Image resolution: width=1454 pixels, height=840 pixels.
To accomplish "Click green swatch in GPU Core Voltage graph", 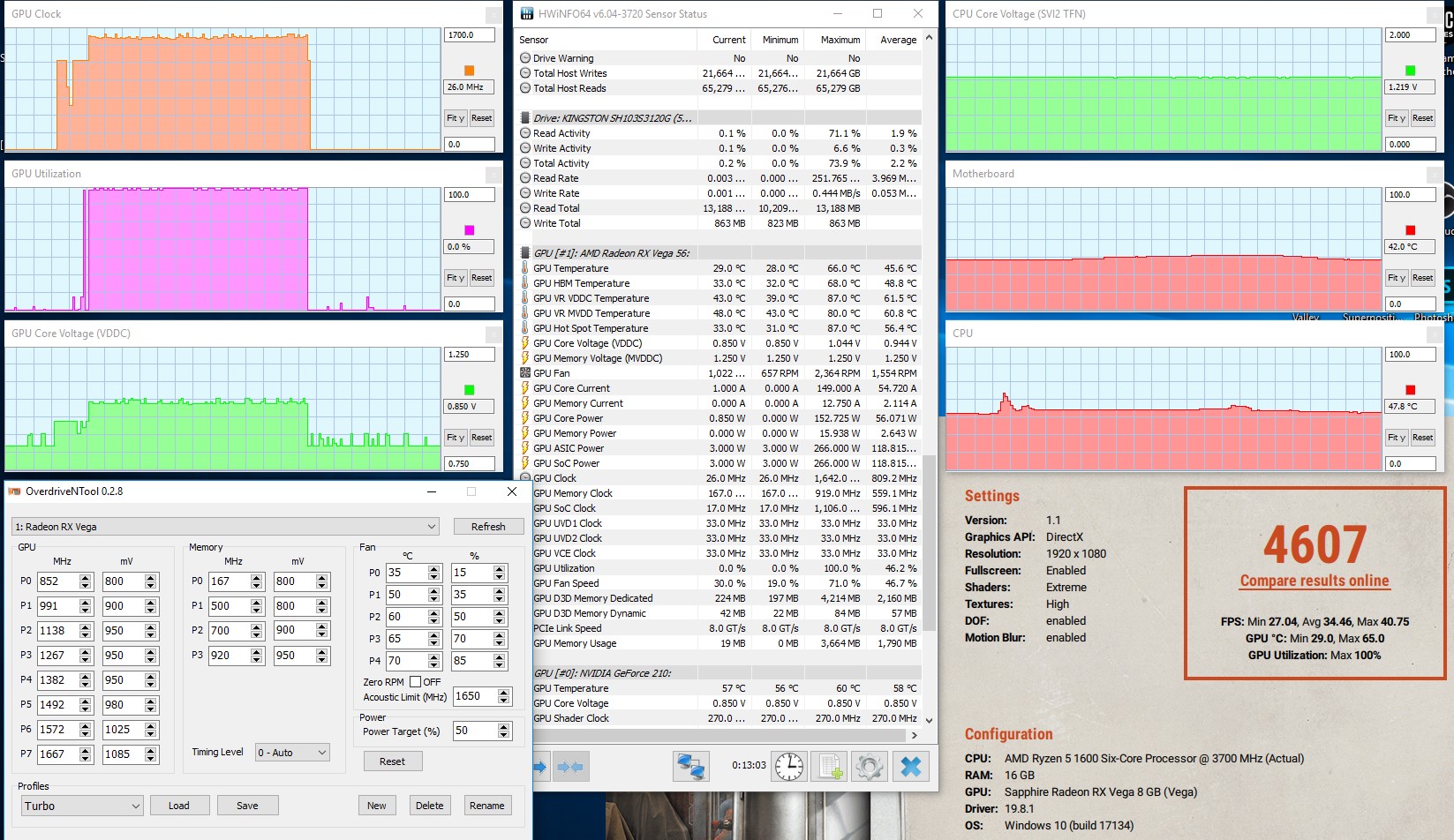I will [x=469, y=390].
